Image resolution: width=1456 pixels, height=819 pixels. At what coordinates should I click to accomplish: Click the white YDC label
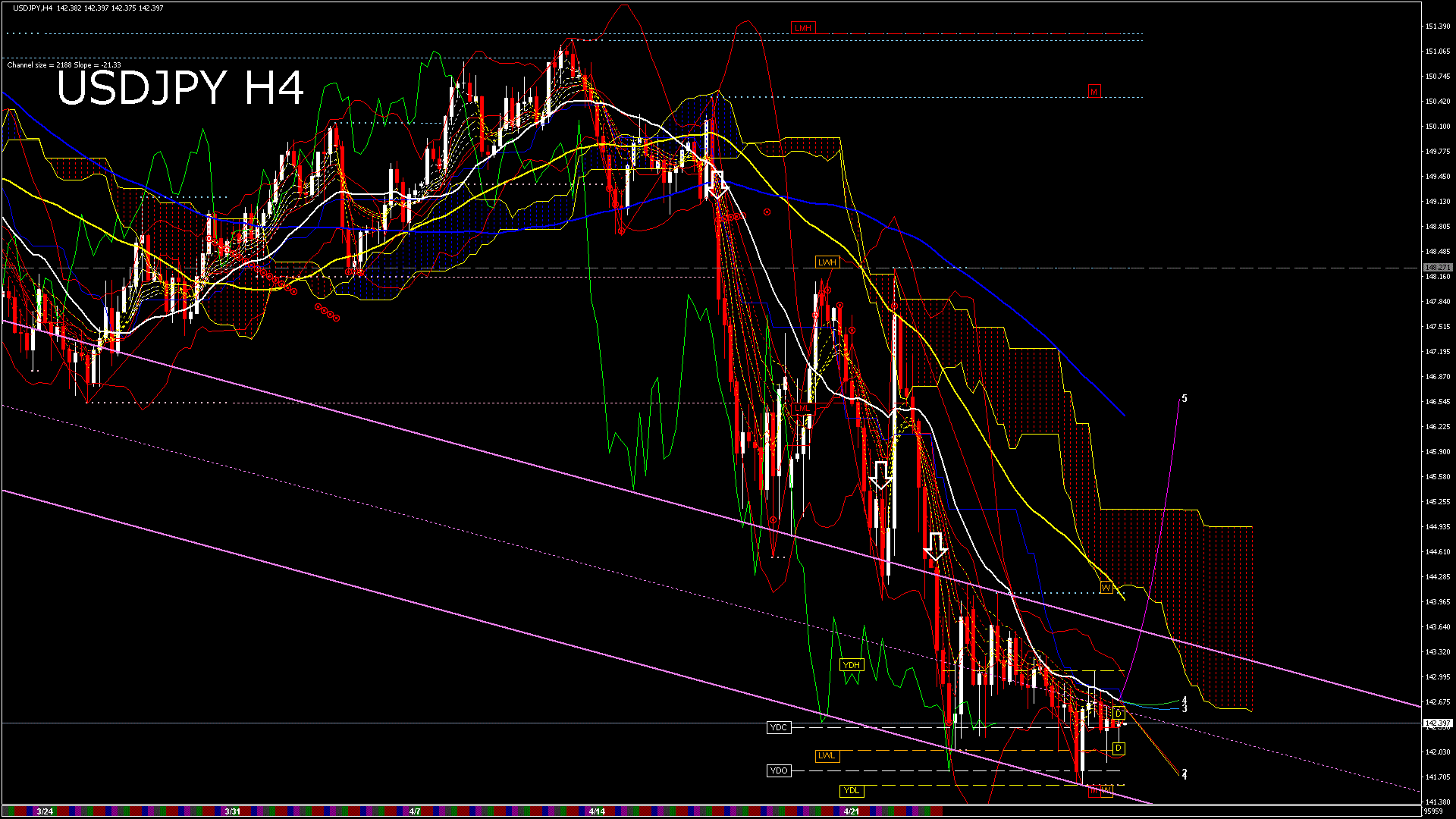779,727
